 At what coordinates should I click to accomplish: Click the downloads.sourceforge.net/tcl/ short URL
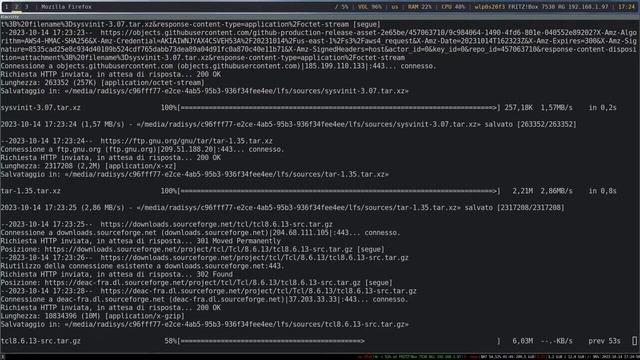point(216,224)
